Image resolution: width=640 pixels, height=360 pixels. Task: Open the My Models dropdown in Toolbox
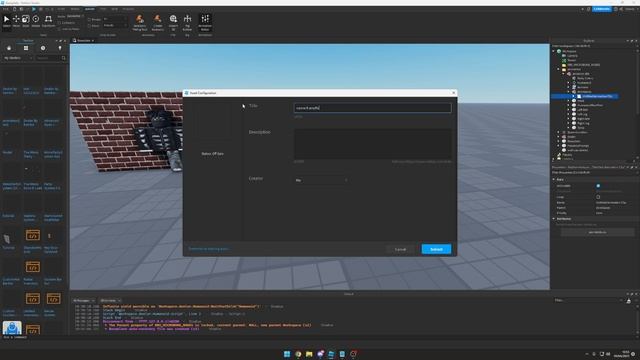(17, 58)
